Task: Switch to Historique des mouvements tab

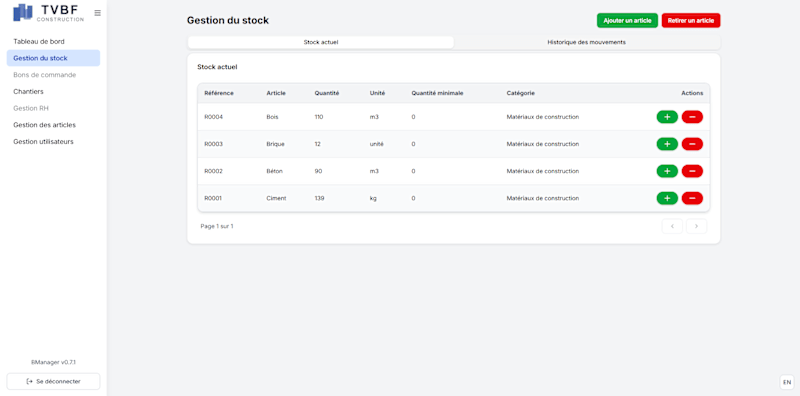Action: [x=587, y=42]
